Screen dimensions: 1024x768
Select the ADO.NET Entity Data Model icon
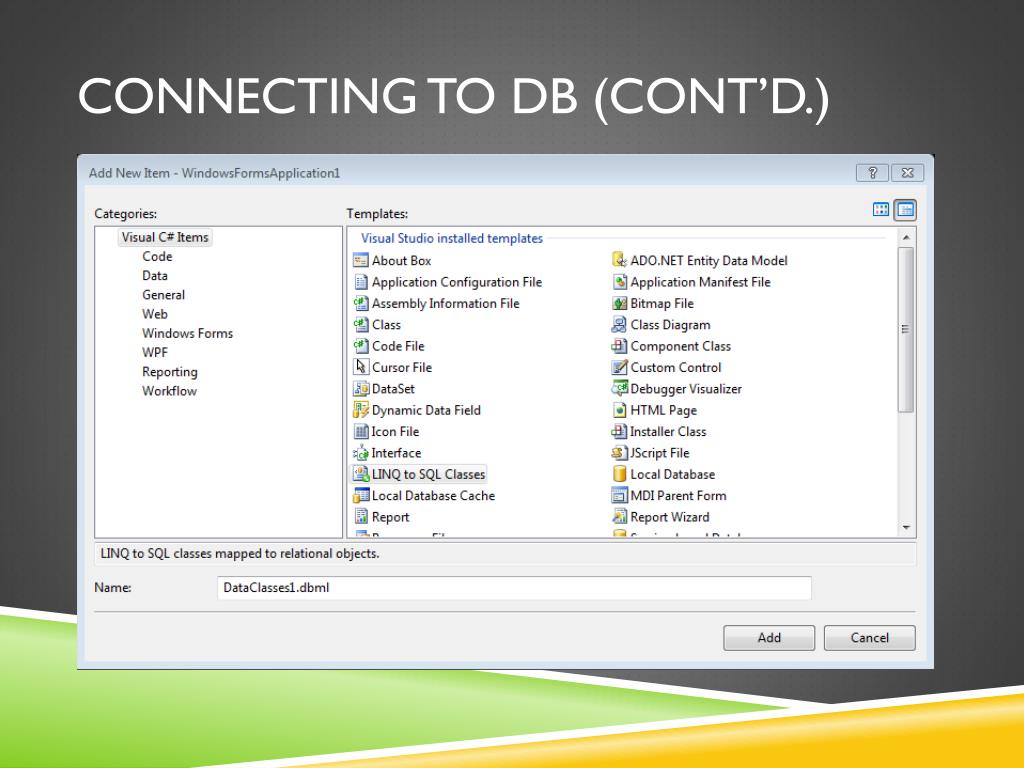tap(619, 261)
